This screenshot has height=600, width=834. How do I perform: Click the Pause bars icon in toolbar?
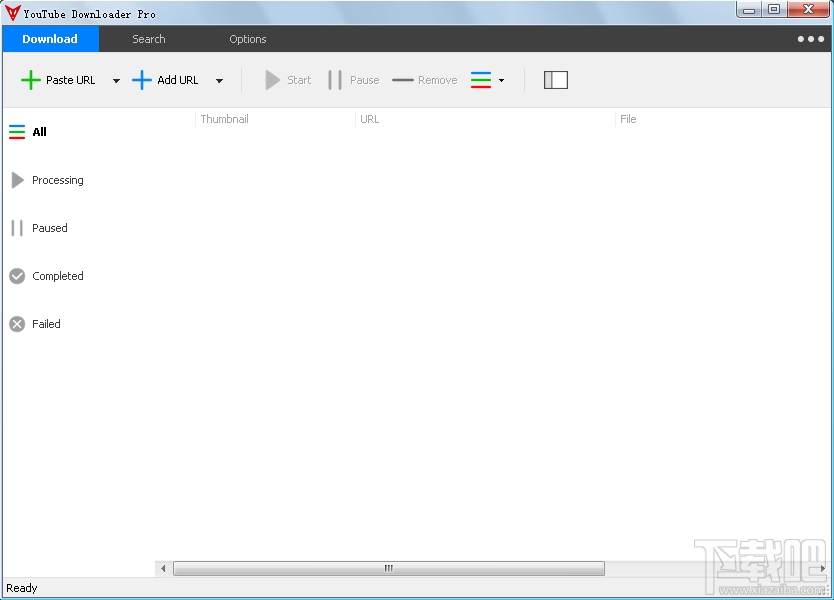335,80
